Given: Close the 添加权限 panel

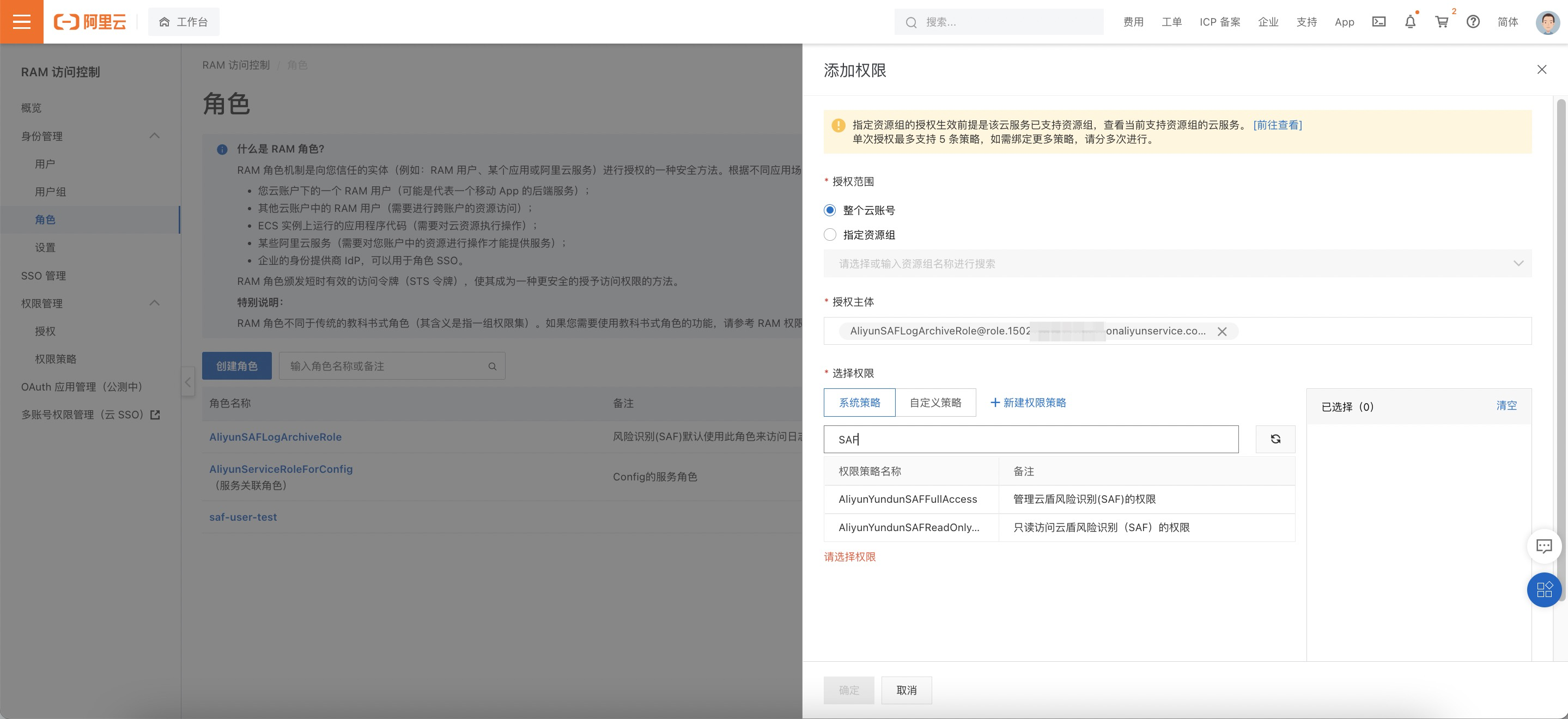Looking at the screenshot, I should 1541,69.
